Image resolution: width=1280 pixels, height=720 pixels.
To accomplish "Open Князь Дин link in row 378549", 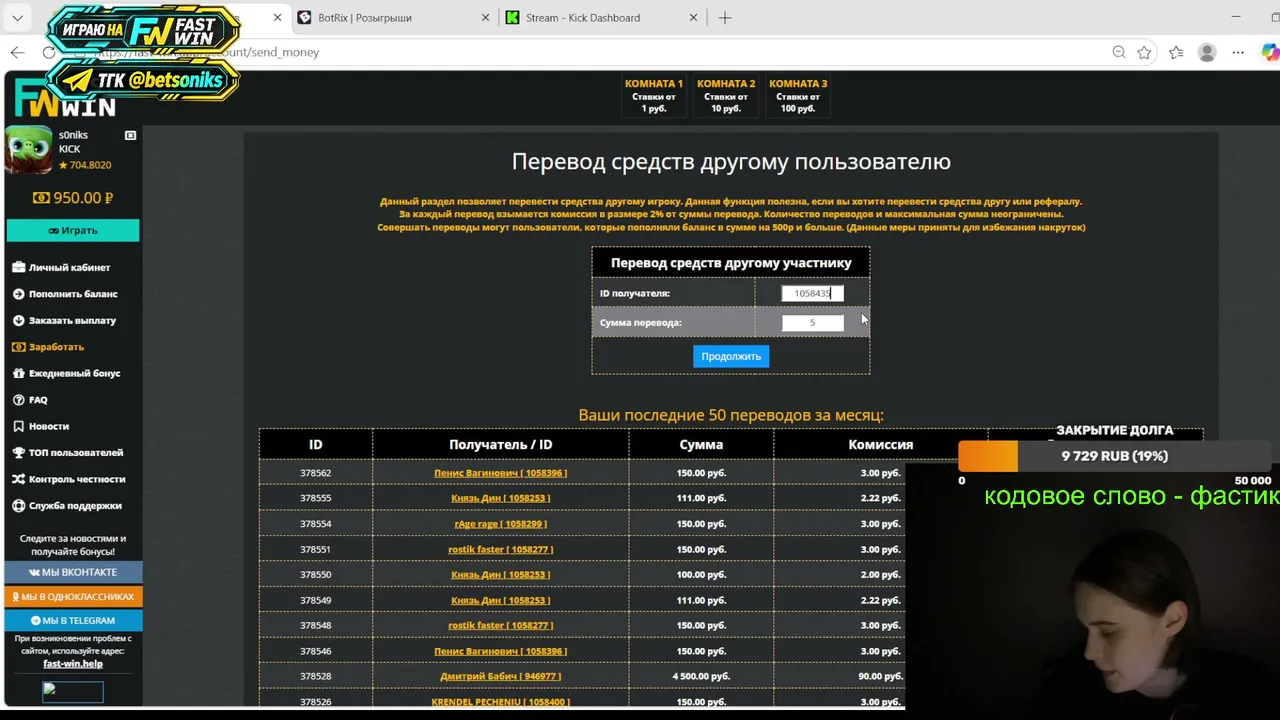I will 500,600.
